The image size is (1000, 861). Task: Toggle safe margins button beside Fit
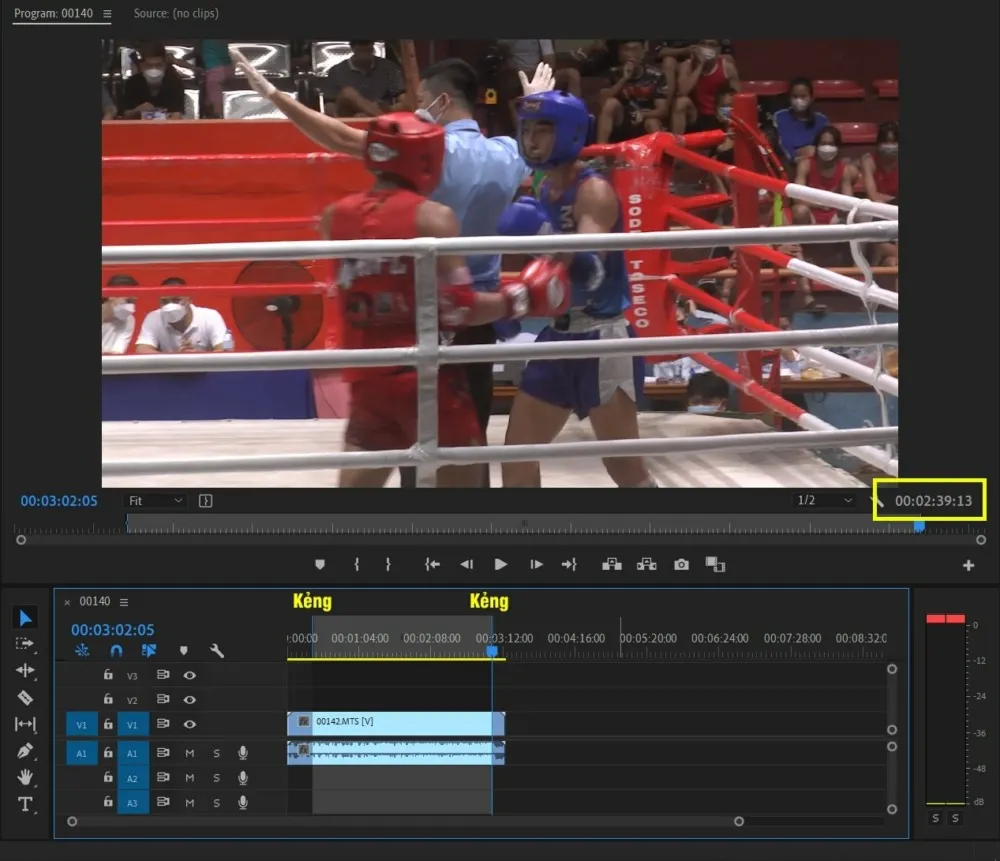pos(205,501)
